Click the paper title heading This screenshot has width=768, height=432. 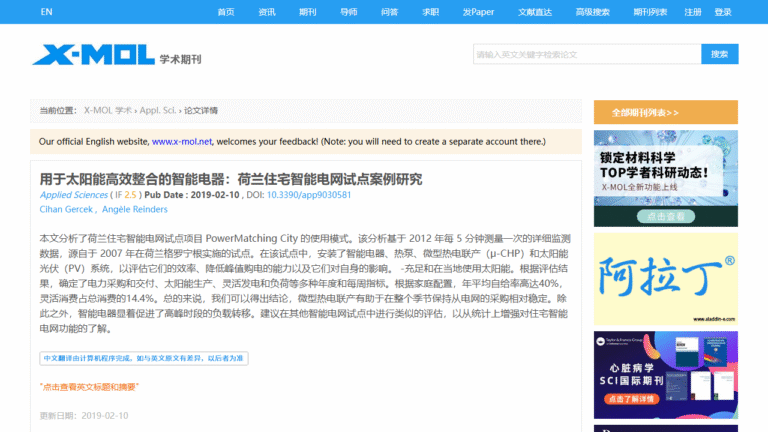point(231,179)
